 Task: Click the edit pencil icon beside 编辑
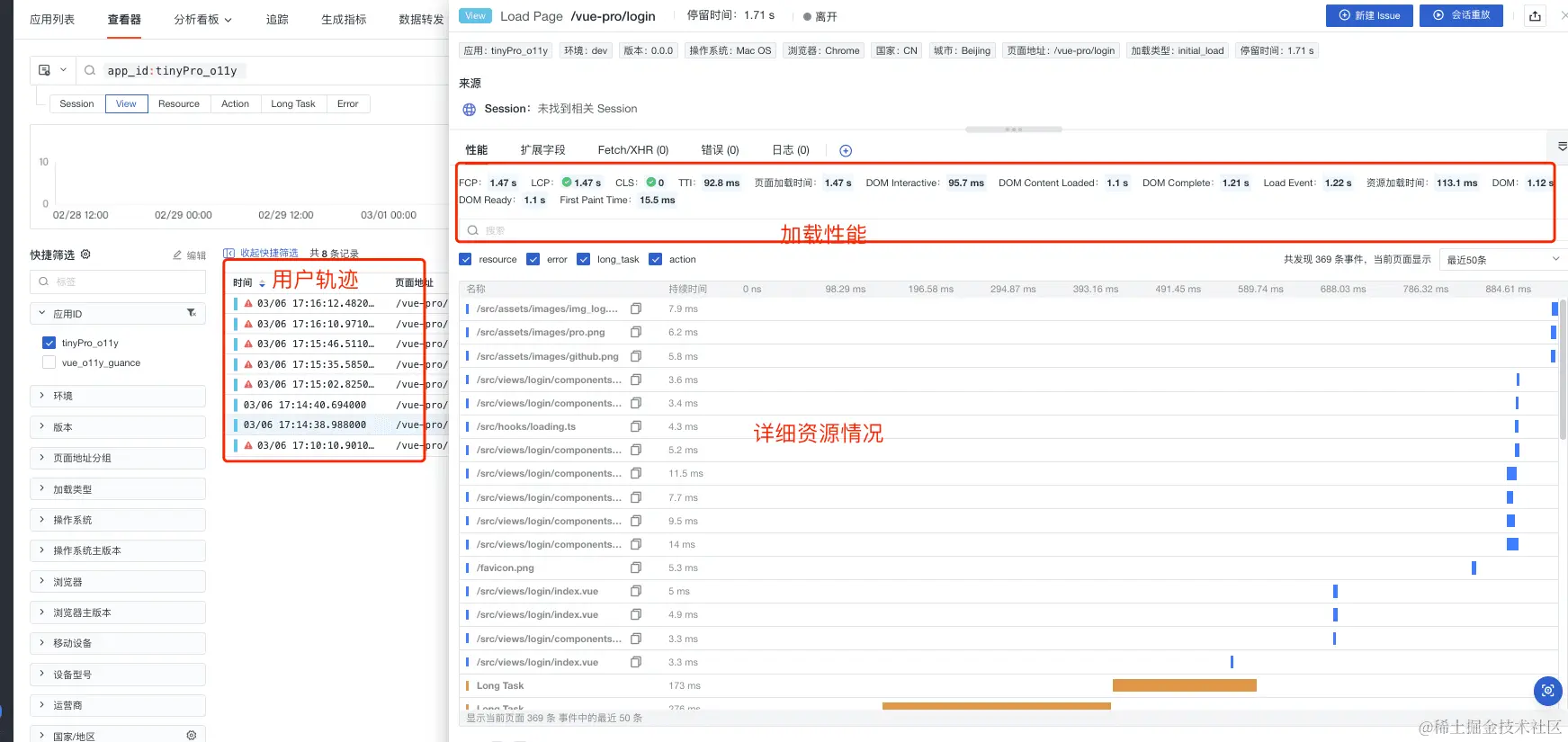click(177, 255)
